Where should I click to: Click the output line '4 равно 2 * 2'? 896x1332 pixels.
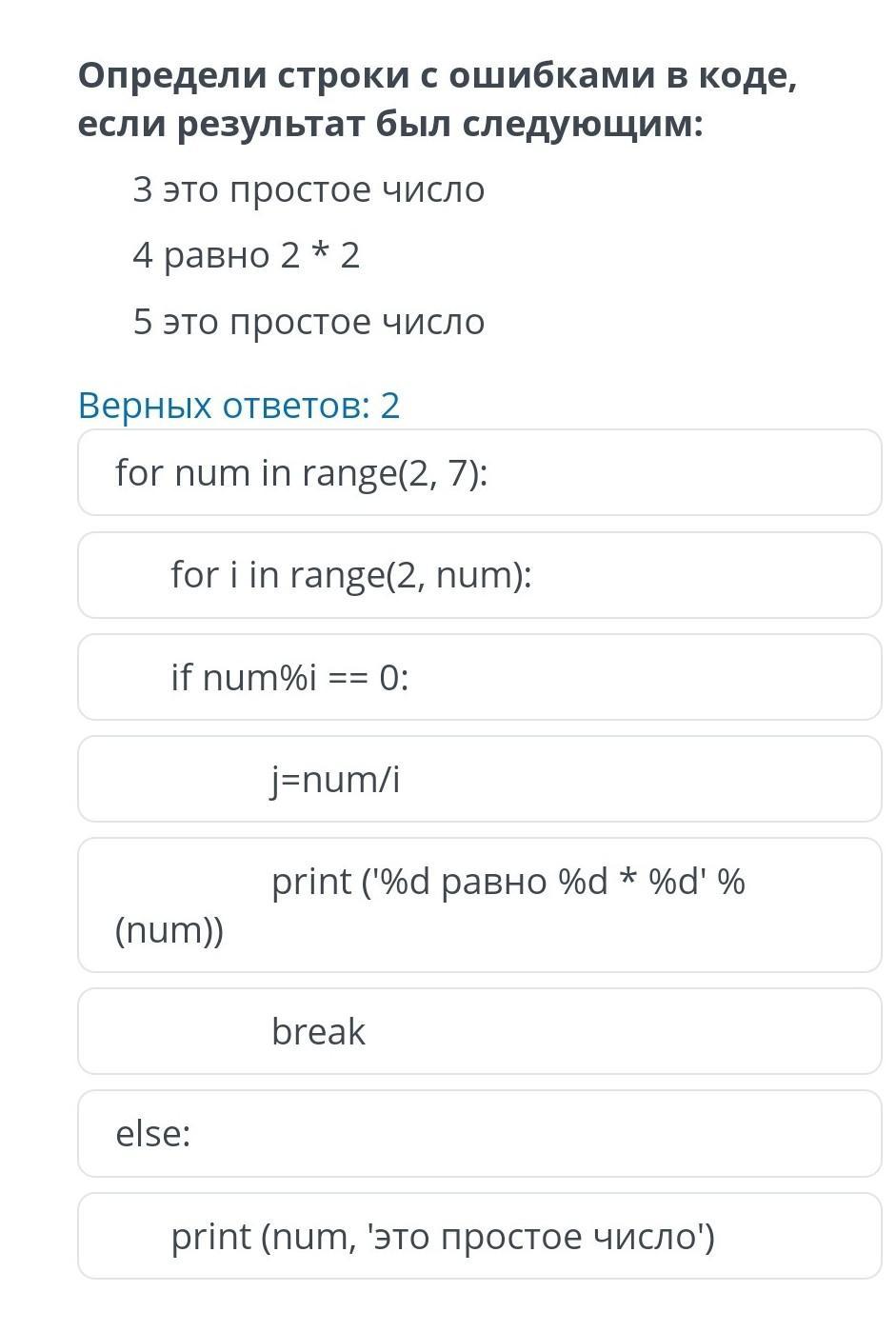(246, 255)
